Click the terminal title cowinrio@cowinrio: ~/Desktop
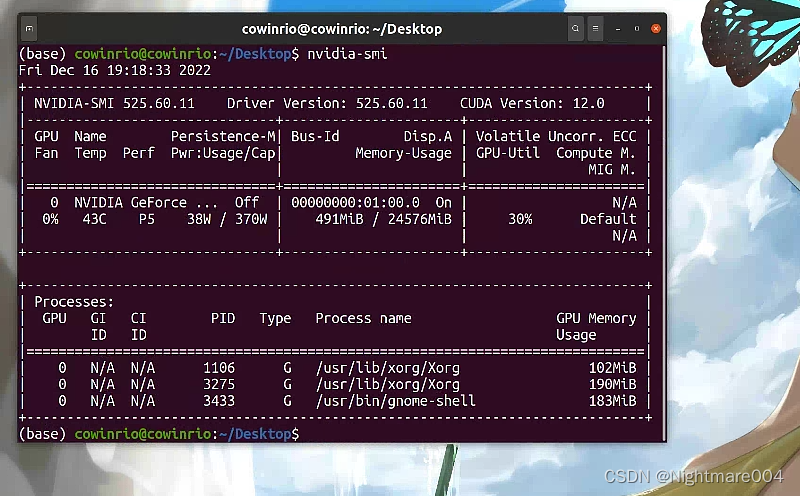Viewport: 800px width, 496px height. tap(342, 29)
